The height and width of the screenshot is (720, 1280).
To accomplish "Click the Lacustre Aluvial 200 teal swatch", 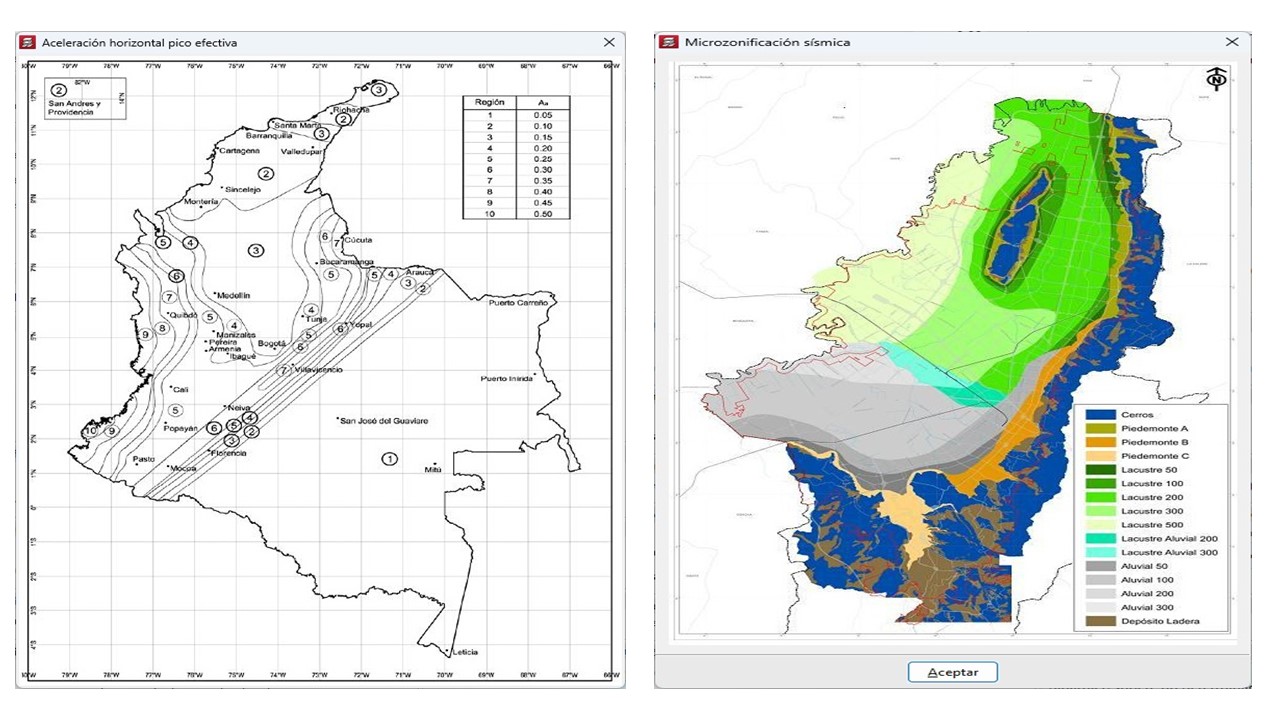I will [1100, 539].
